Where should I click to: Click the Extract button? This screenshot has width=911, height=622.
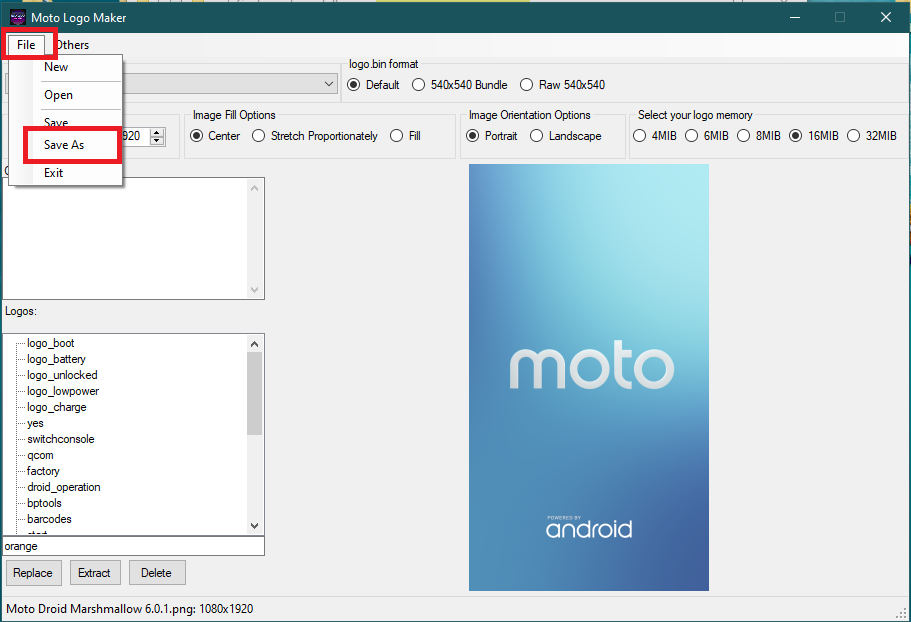[95, 573]
